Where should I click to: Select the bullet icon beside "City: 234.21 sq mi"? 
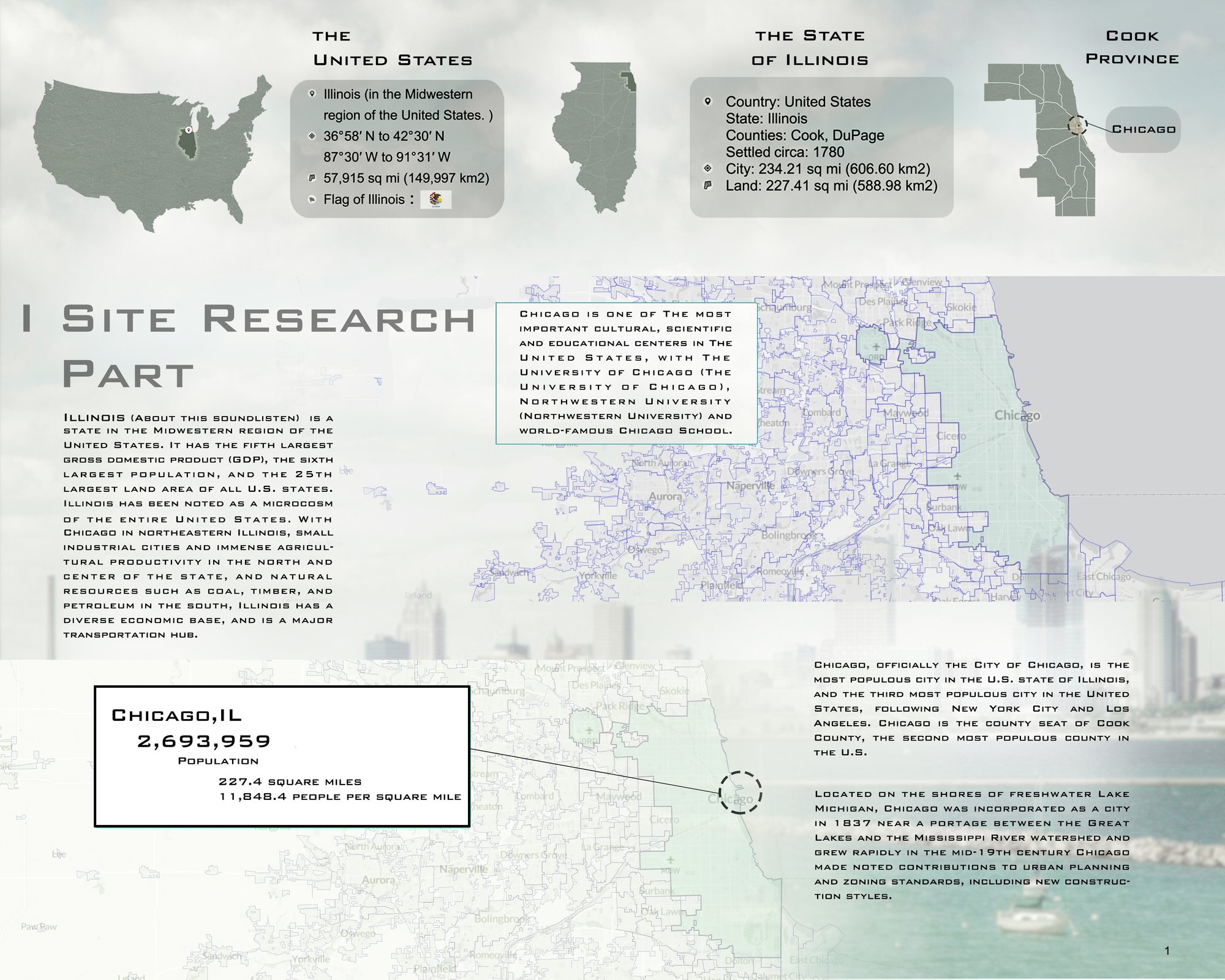[x=708, y=168]
